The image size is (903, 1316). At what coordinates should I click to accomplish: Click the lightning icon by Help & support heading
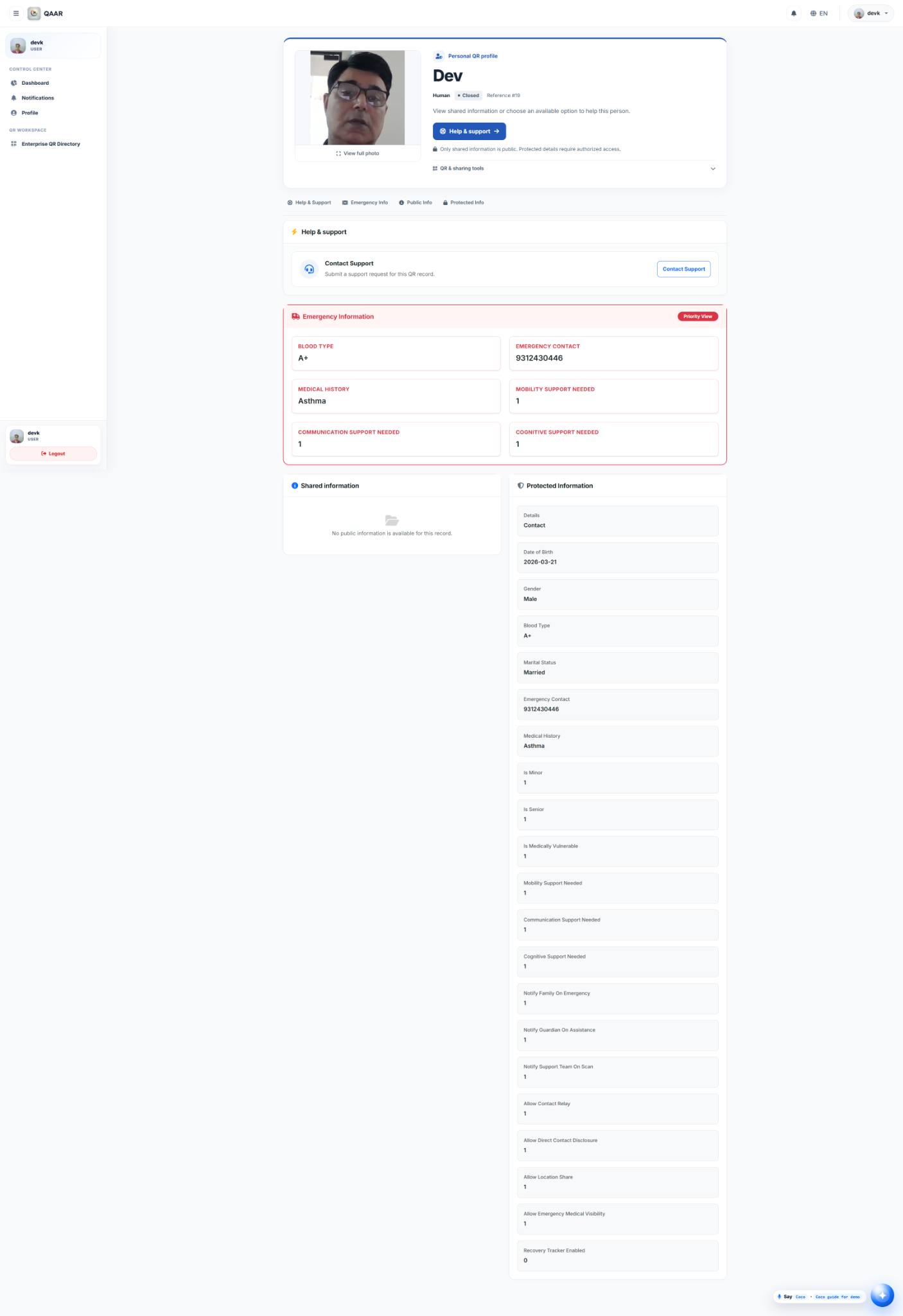[x=295, y=232]
